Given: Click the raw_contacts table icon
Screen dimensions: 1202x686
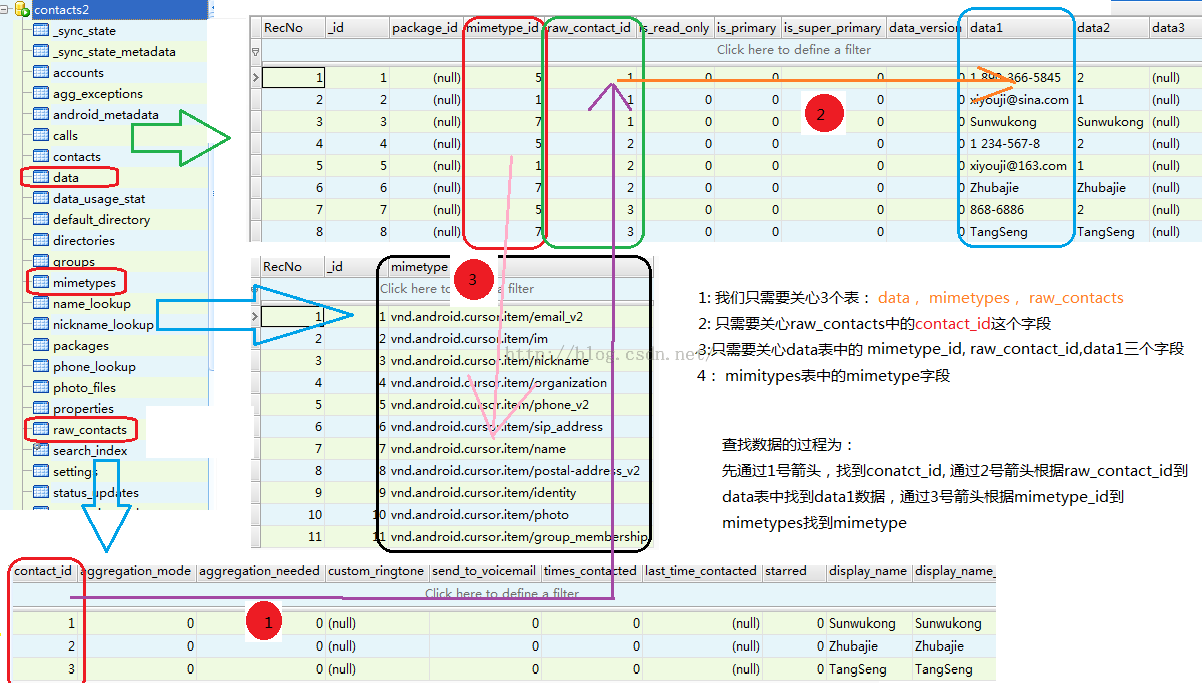Looking at the screenshot, I should pos(40,430).
